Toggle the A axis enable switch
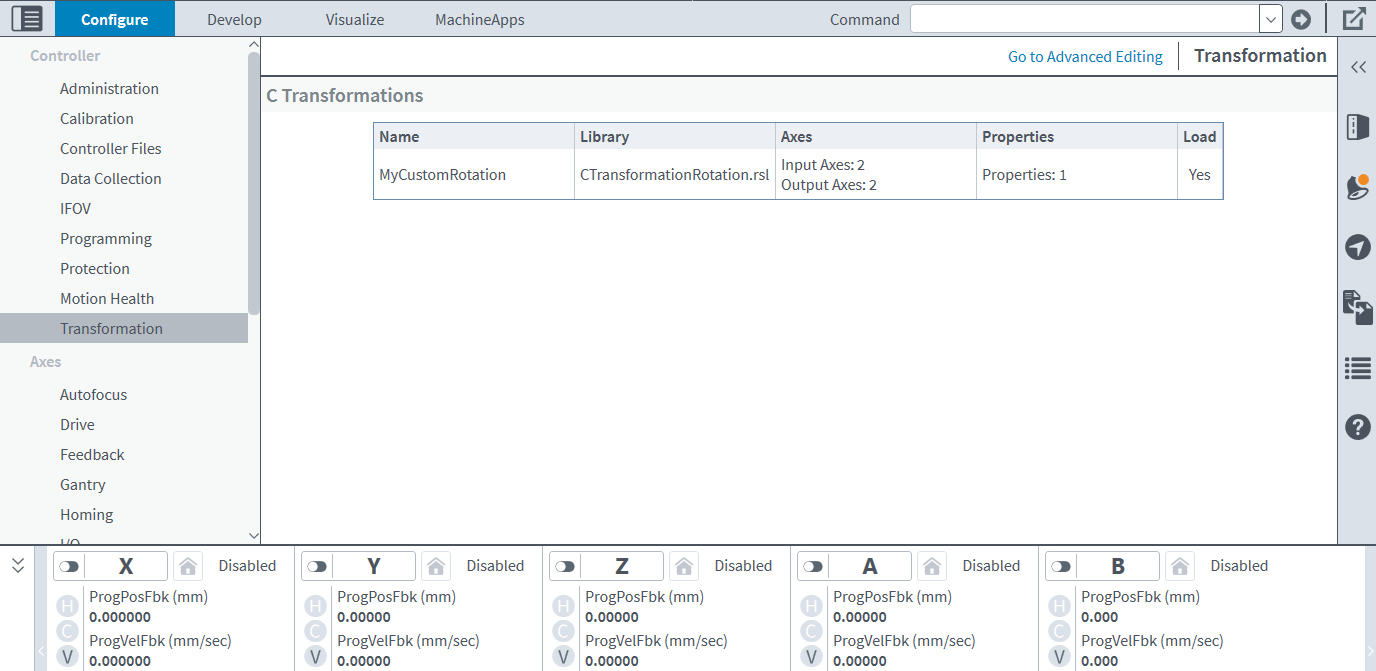Viewport: 1376px width, 671px height. (813, 566)
